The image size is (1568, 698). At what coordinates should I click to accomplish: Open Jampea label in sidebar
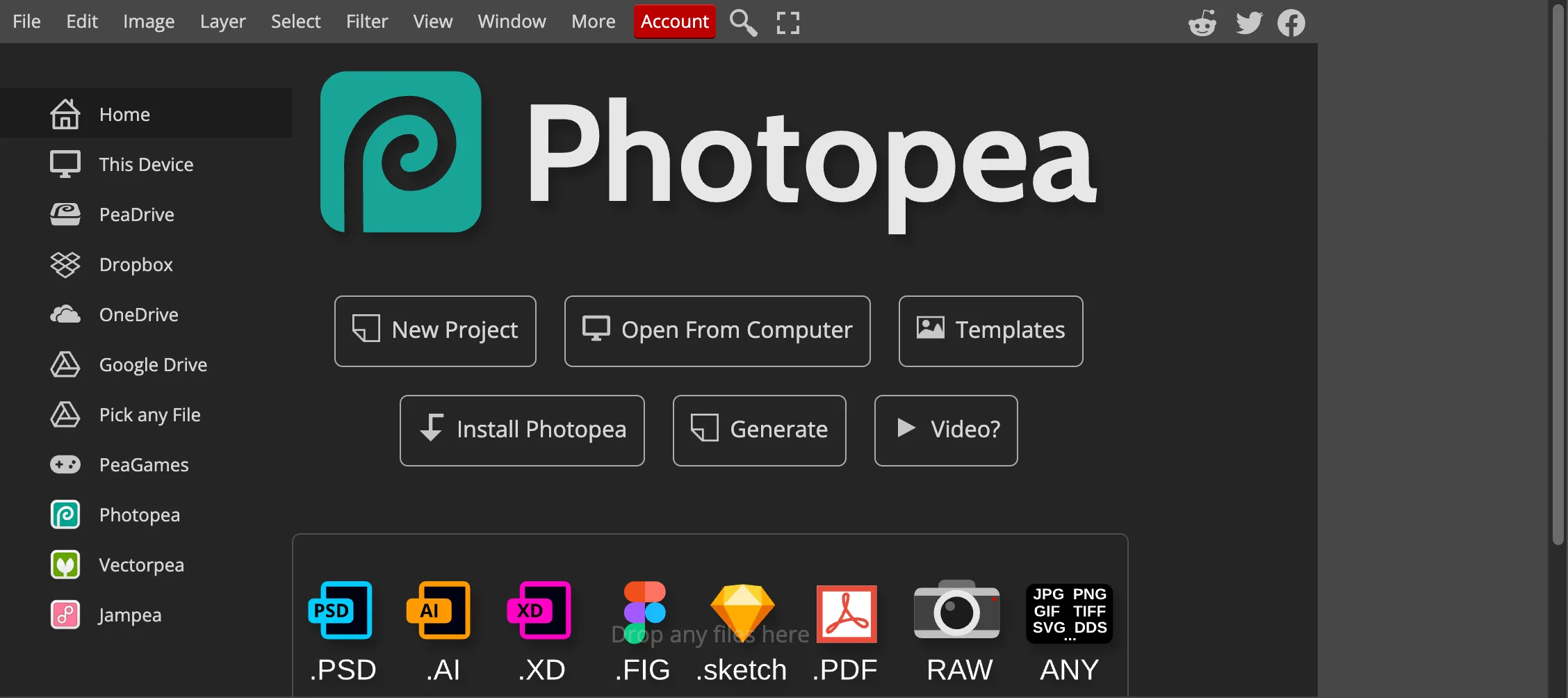(130, 615)
